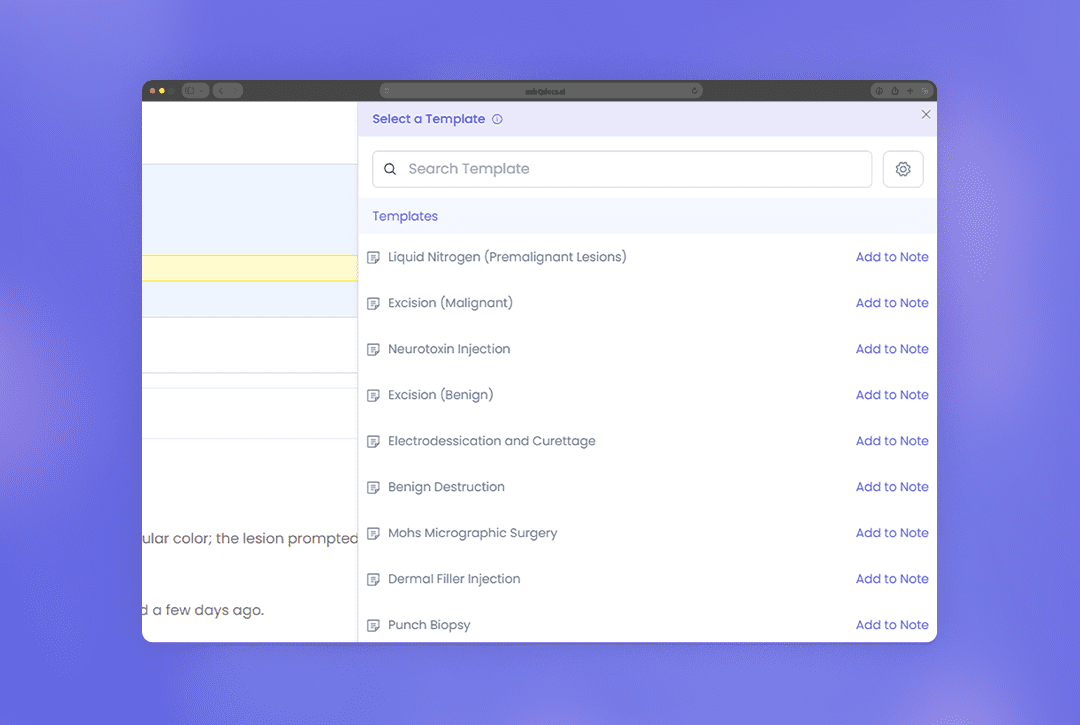The width and height of the screenshot is (1080, 725).
Task: Click the browser share icon
Action: 894,91
